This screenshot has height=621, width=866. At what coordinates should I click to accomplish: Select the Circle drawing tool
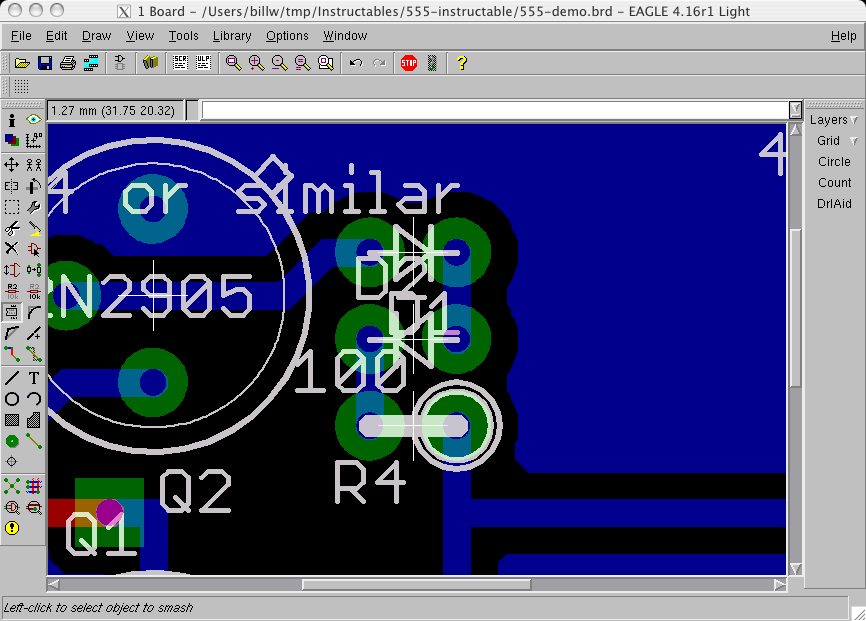(12, 399)
